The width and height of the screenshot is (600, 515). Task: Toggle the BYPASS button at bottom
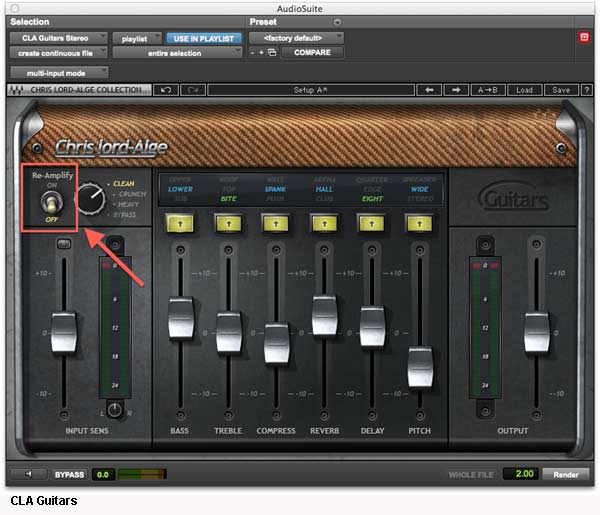pos(69,474)
